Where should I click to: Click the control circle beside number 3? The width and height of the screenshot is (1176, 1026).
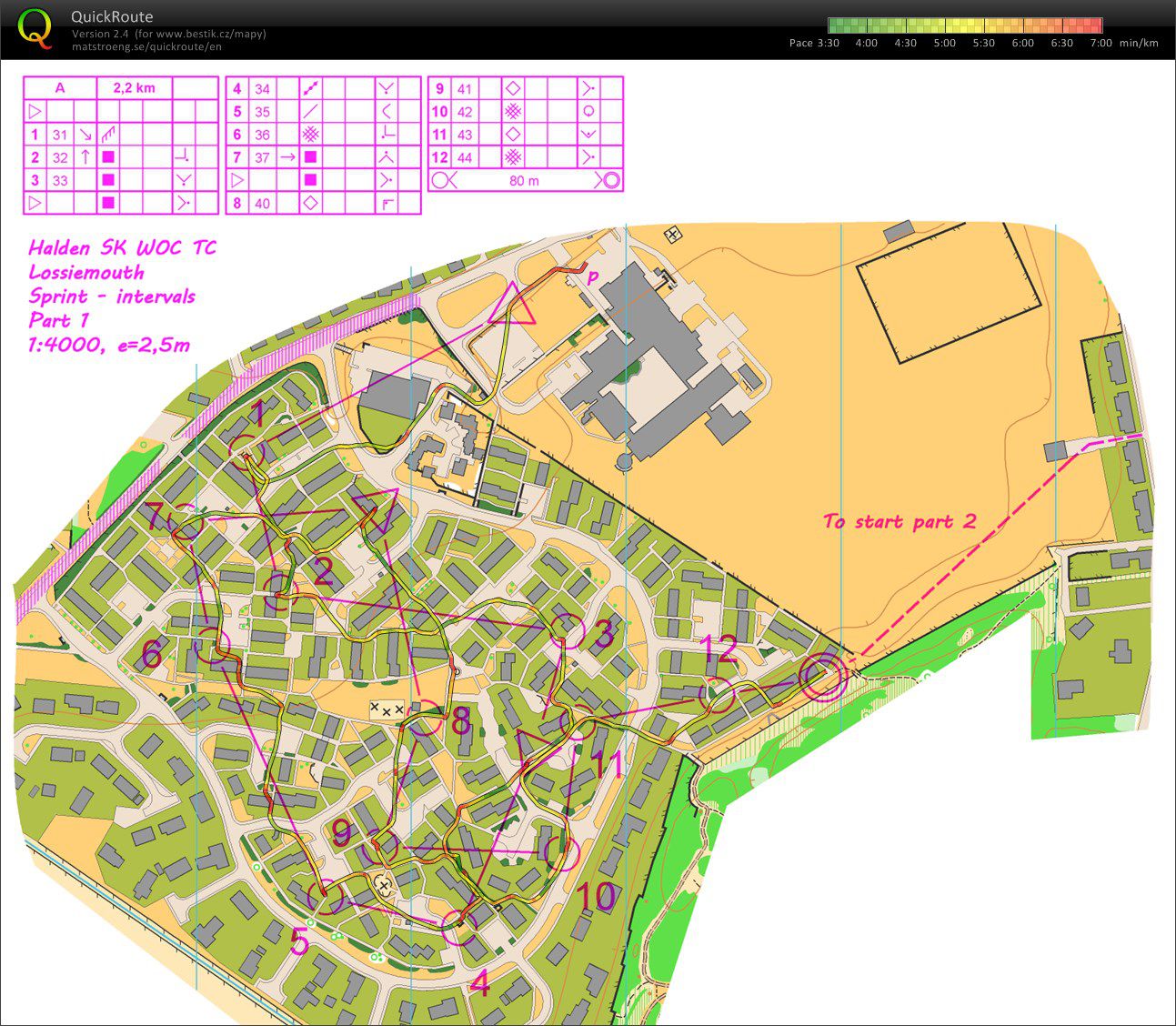(566, 629)
